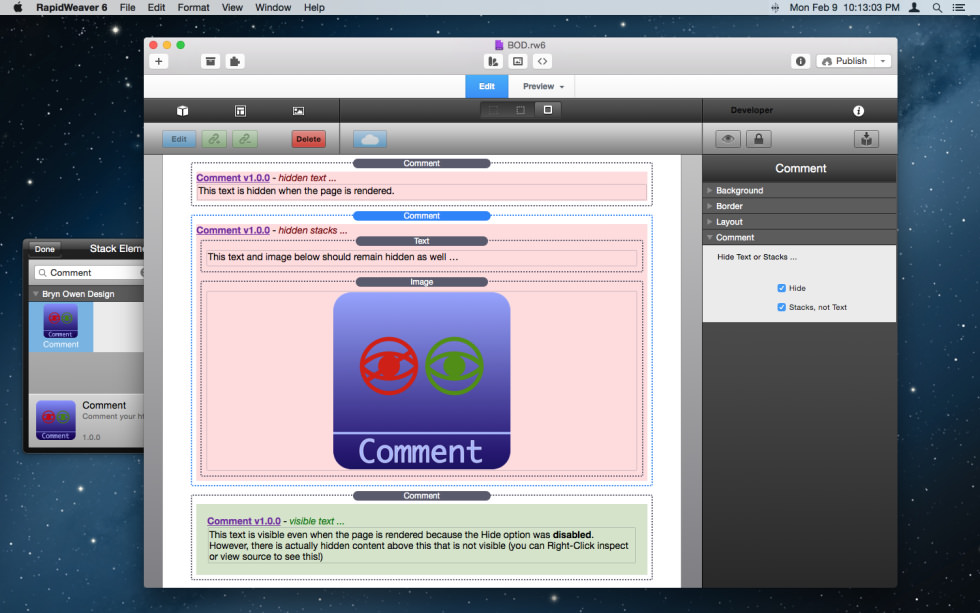Select the bottom Comment stack header
Viewport: 980px width, 613px height.
click(421, 496)
